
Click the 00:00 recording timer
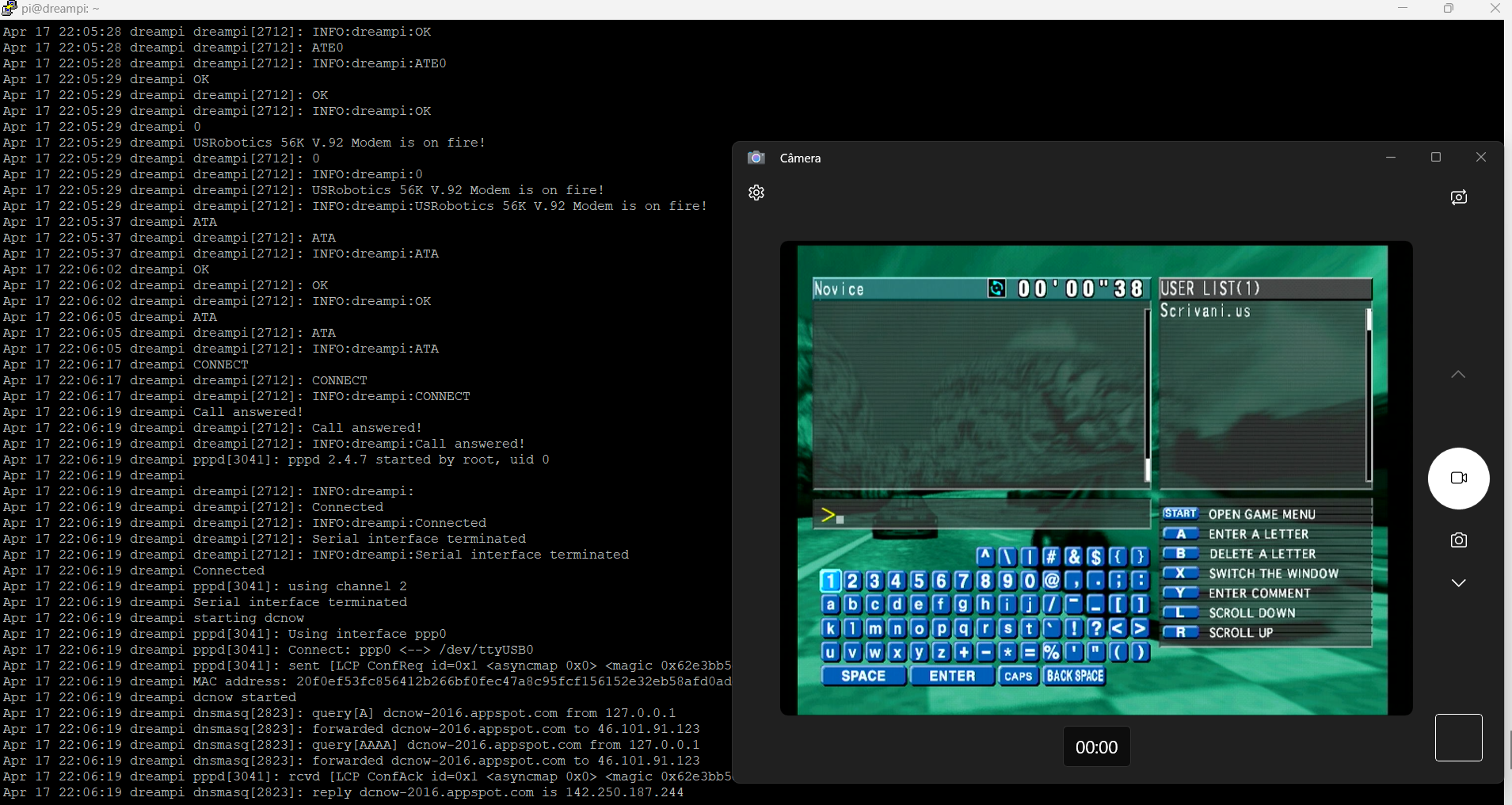click(x=1096, y=747)
